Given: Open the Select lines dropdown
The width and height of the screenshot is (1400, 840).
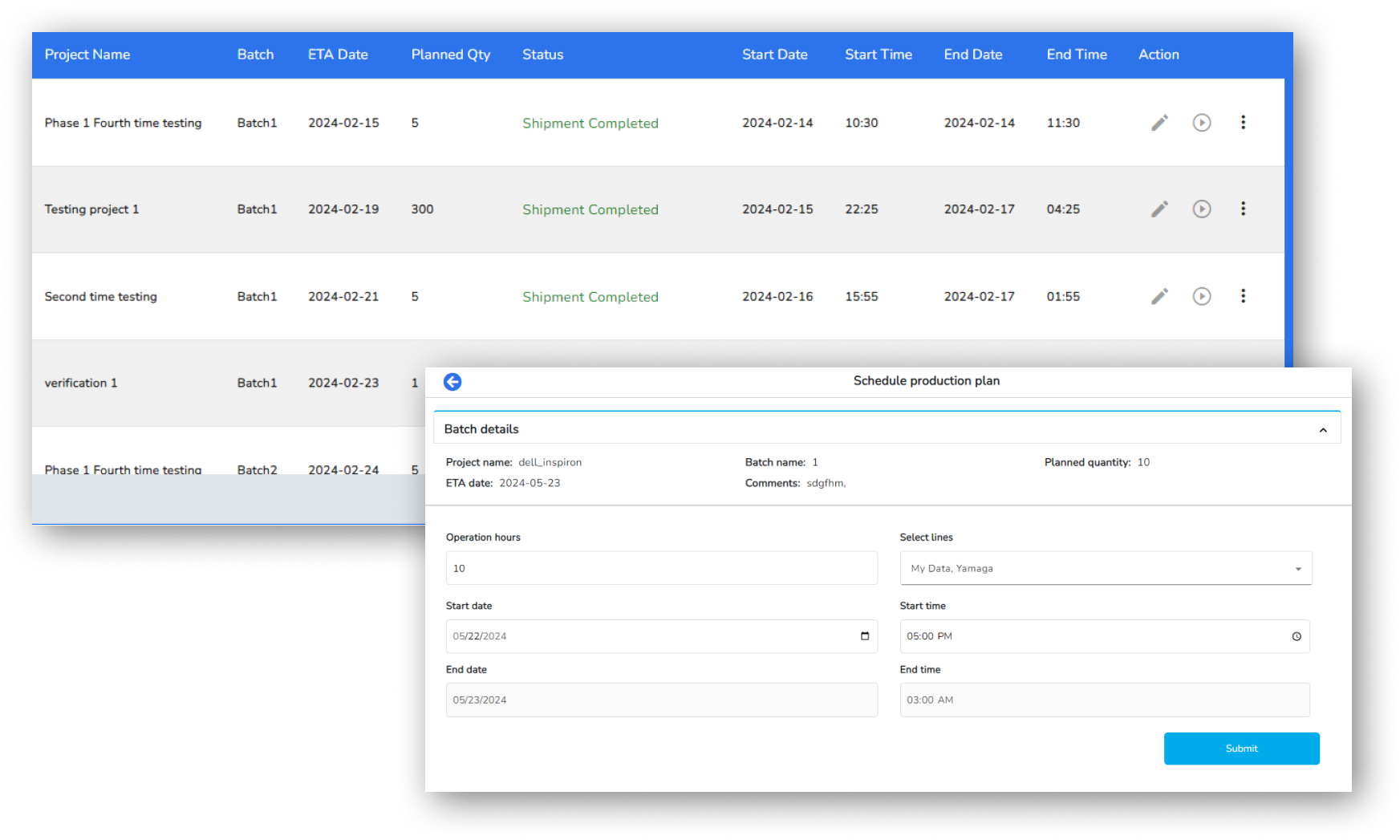Looking at the screenshot, I should click(x=1105, y=568).
